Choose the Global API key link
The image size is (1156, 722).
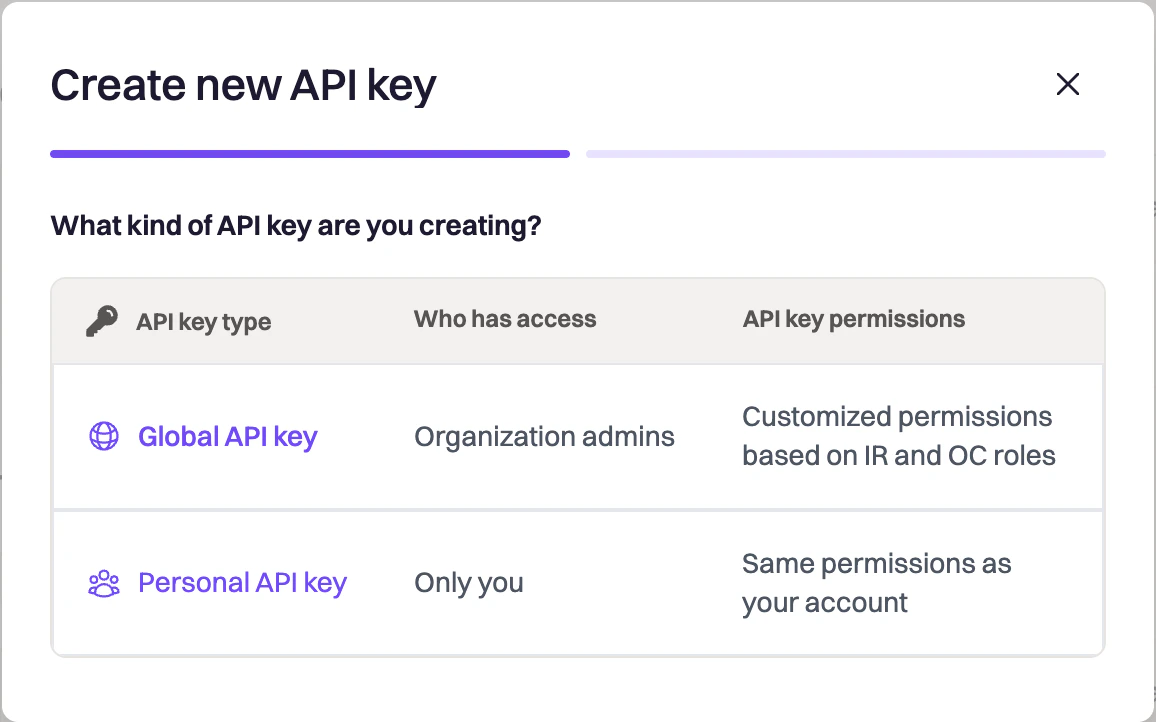pos(227,437)
